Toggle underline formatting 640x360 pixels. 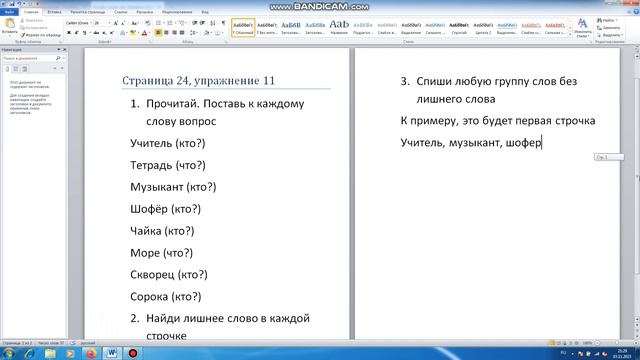tap(84, 33)
